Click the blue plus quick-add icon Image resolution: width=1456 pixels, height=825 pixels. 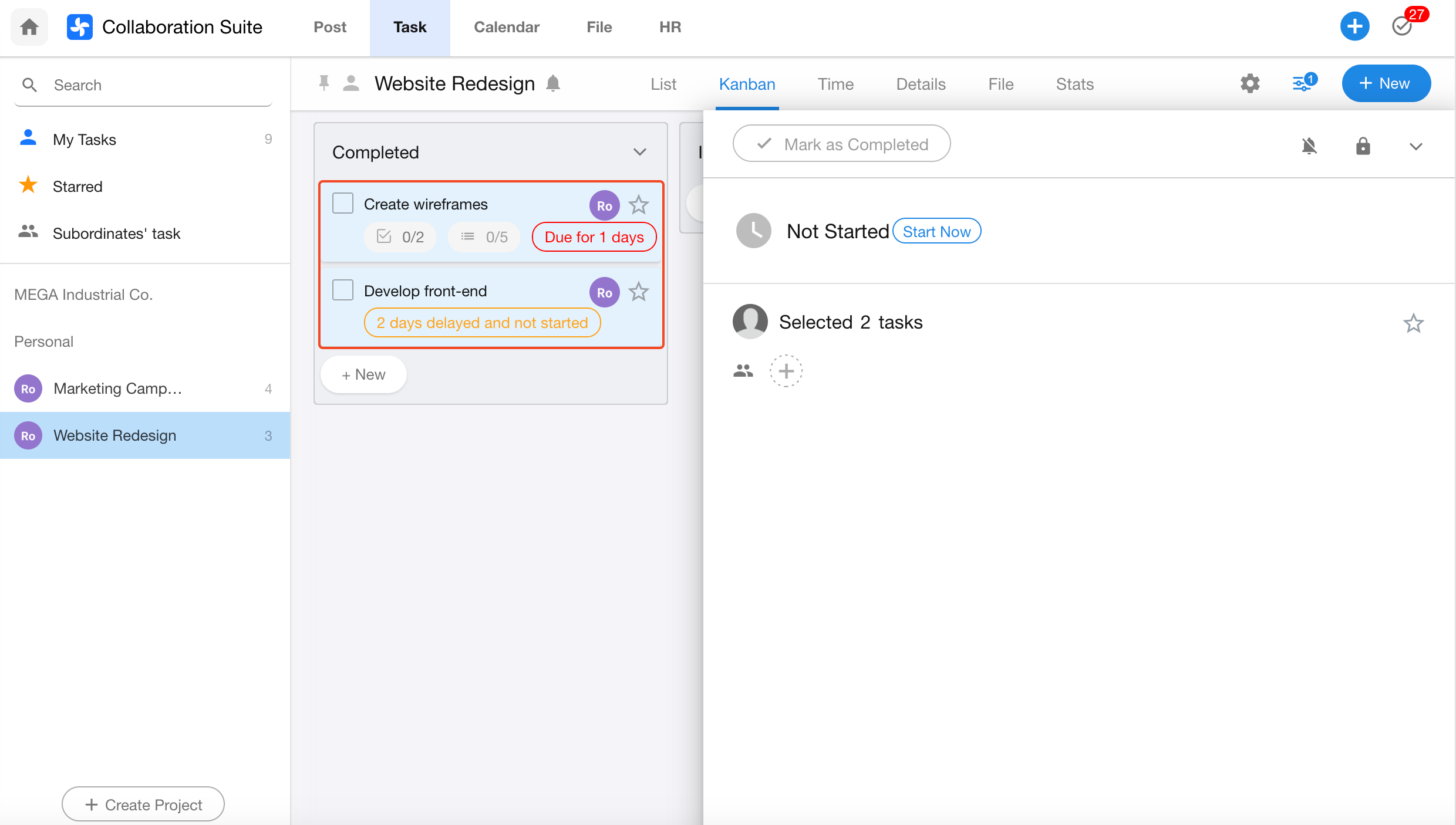coord(1354,26)
